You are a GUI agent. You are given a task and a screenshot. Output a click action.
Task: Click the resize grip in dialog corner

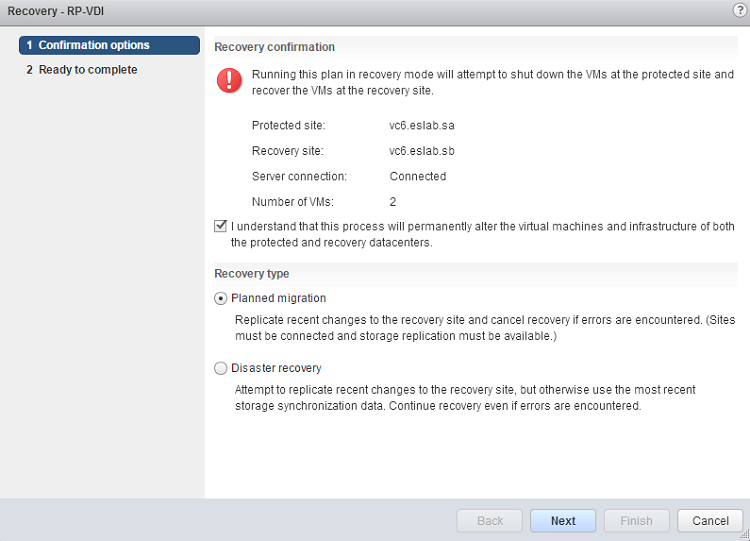(x=743, y=535)
